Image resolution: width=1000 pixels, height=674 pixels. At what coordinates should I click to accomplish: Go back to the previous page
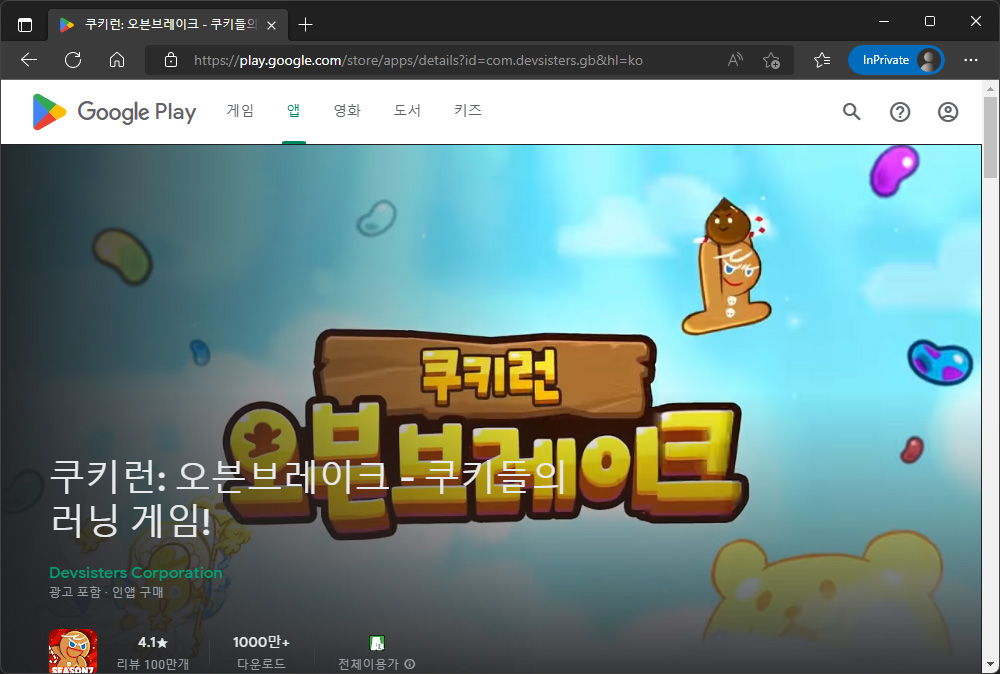click(x=29, y=60)
